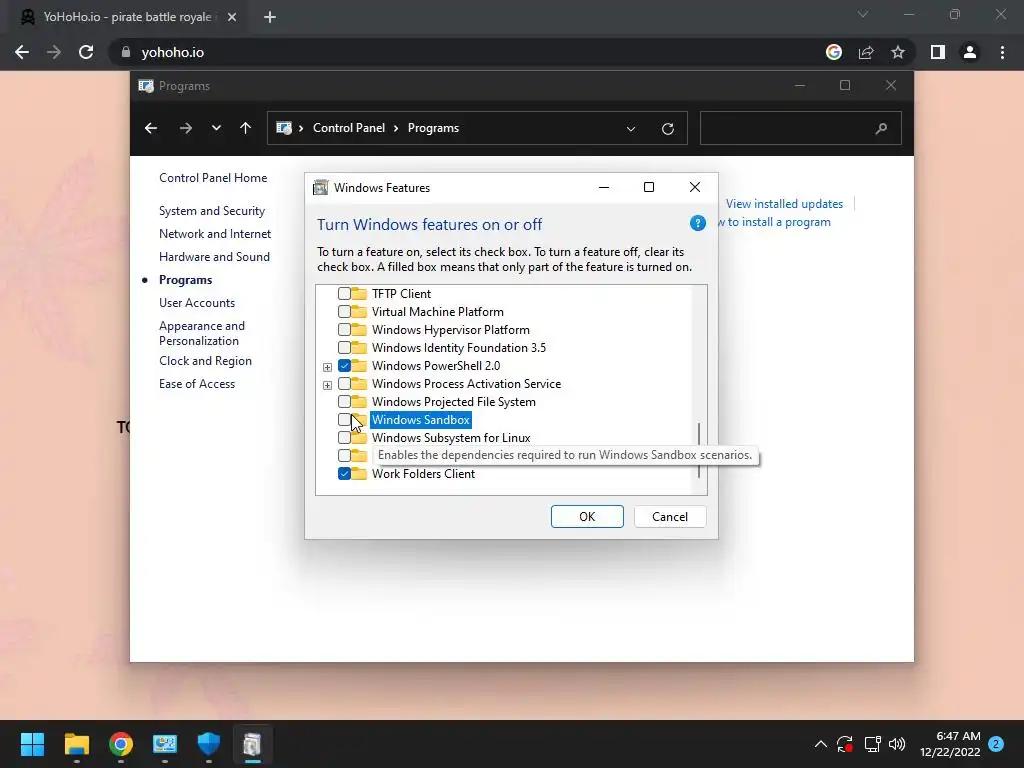Open the Windows Start menu
Screen dimensions: 1024x768
click(33, 744)
